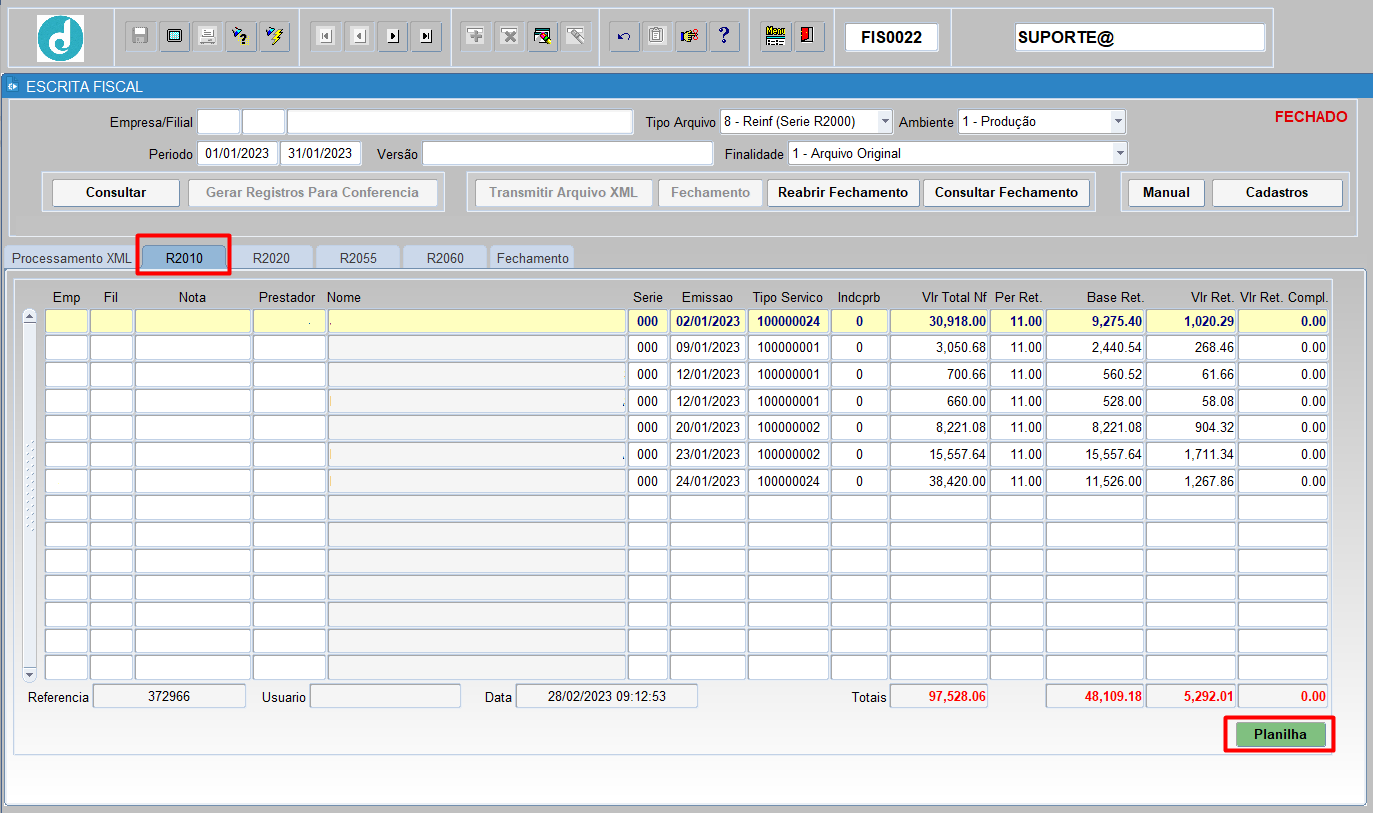The image size is (1373, 813).
Task: Open the Ambiente dropdown
Action: pos(1118,122)
